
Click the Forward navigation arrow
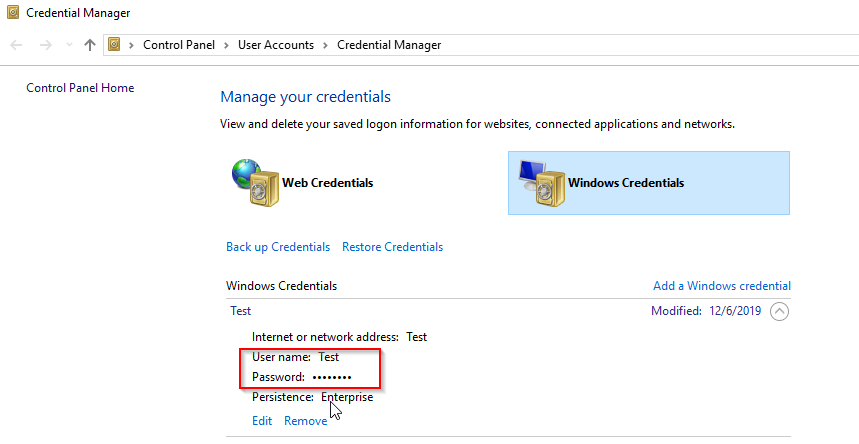coord(45,45)
